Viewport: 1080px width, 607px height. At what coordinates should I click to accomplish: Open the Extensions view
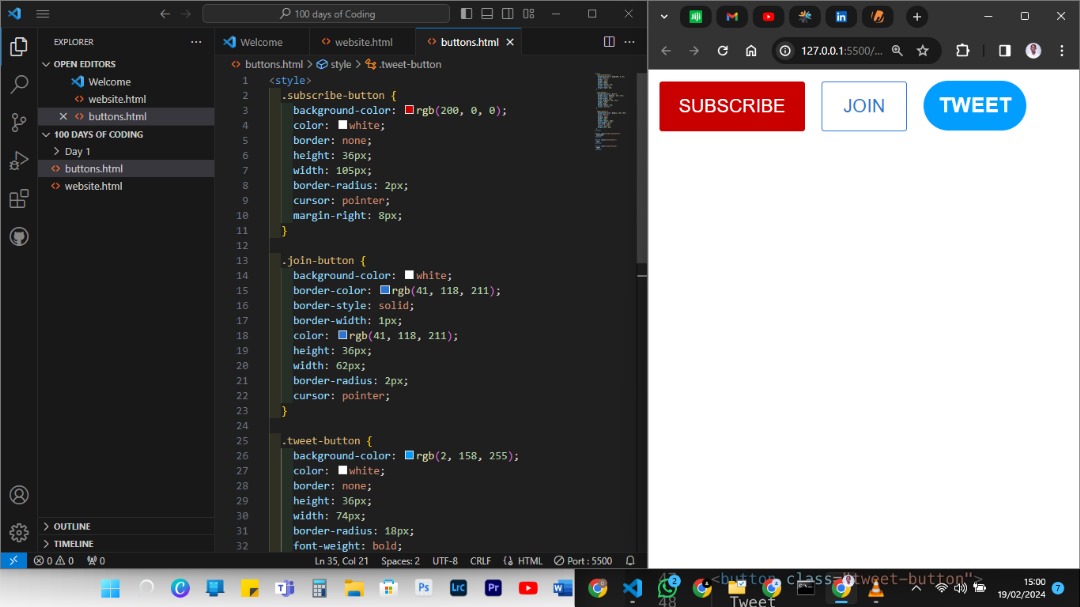point(19,199)
